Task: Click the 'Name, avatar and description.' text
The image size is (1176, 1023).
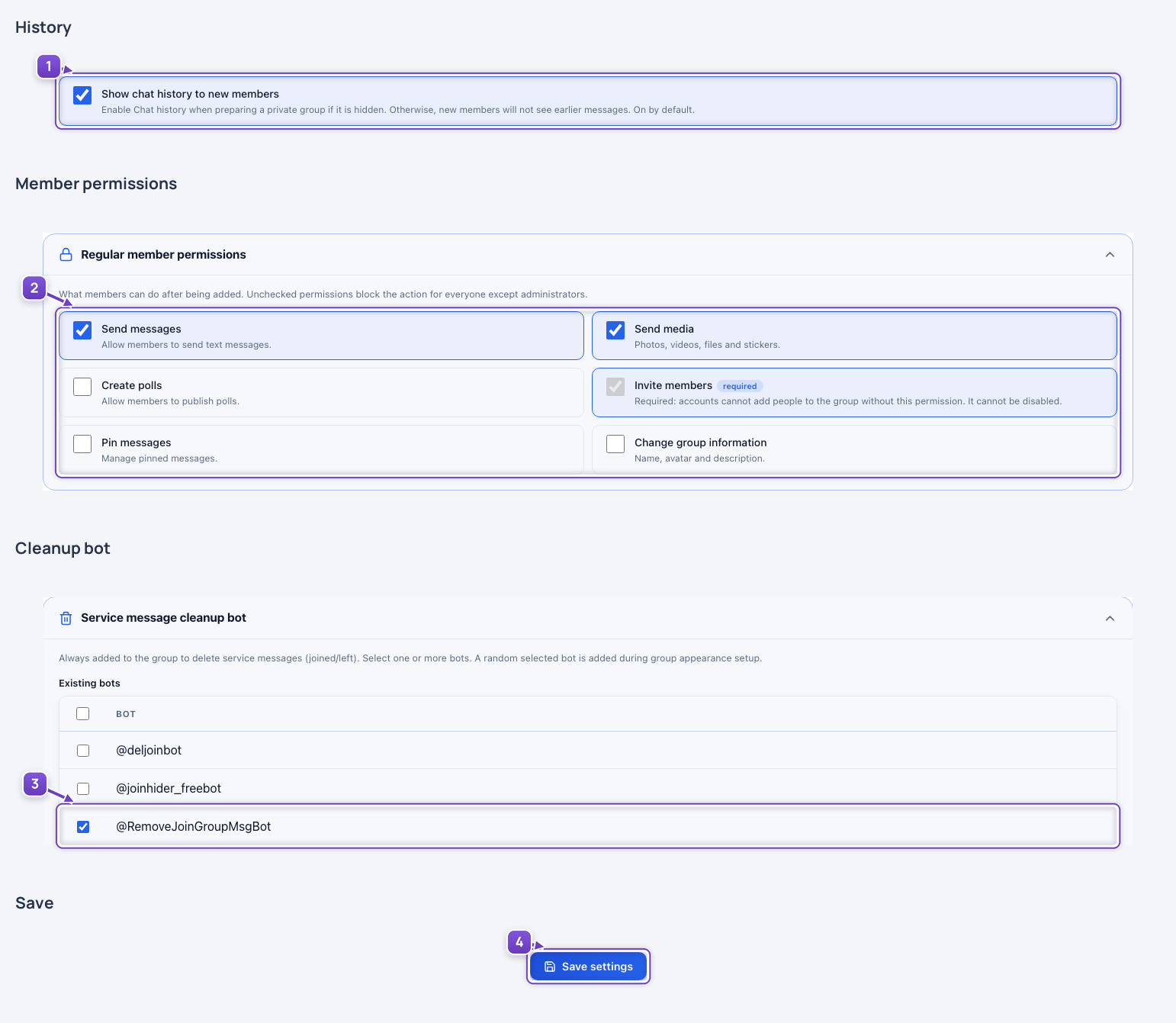Action: (699, 458)
